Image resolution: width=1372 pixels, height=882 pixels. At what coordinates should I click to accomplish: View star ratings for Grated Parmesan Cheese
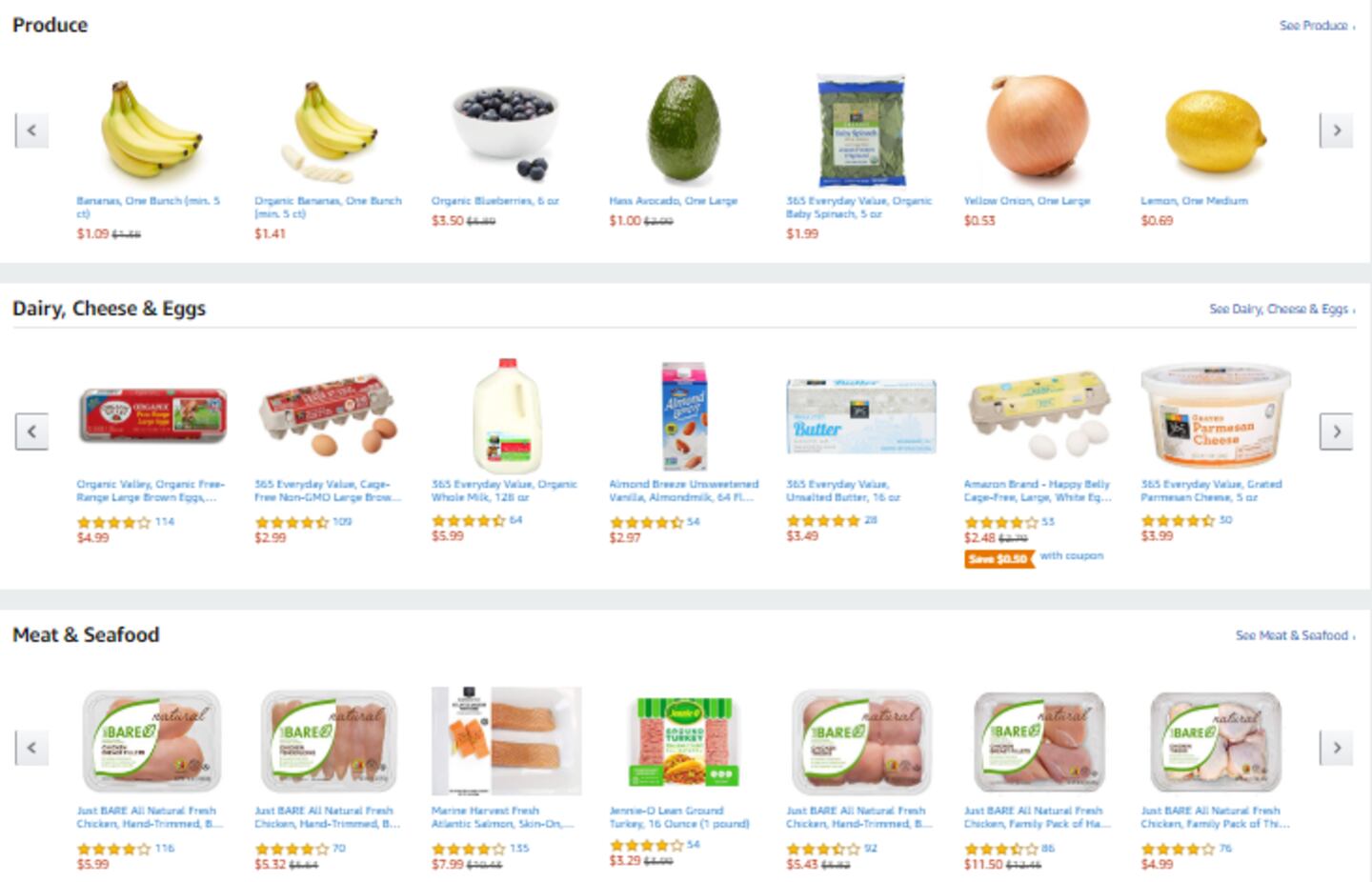(x=1178, y=520)
